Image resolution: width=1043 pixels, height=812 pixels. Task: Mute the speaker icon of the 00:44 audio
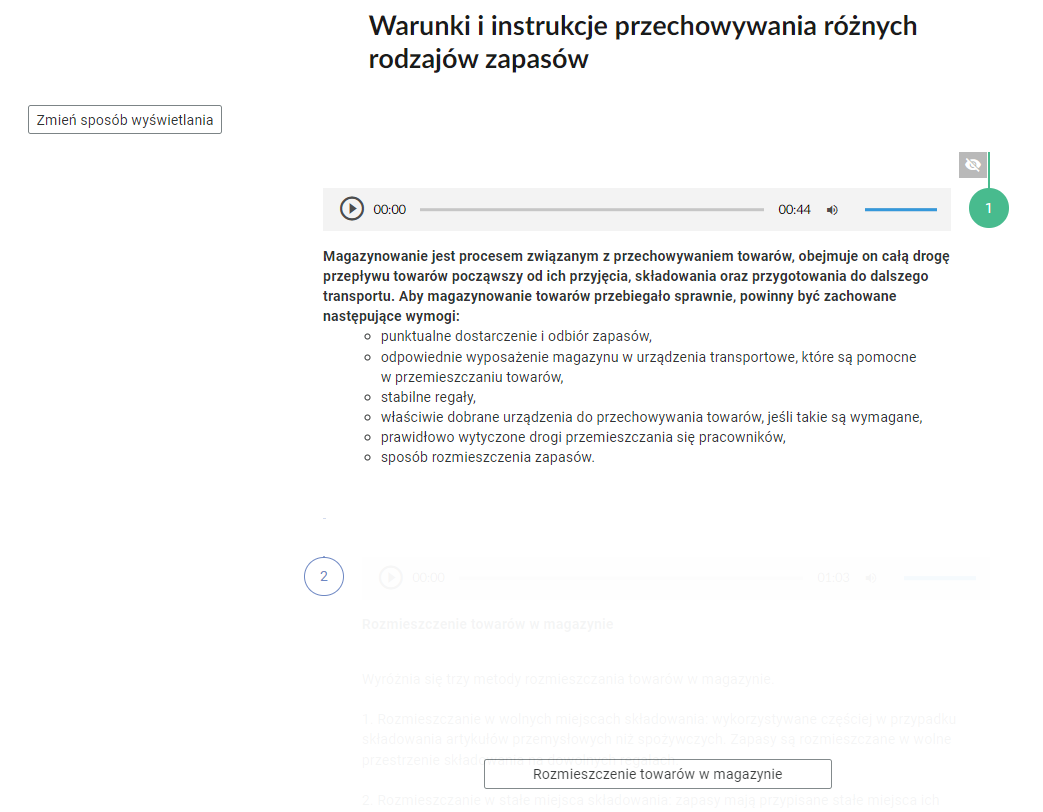point(832,209)
